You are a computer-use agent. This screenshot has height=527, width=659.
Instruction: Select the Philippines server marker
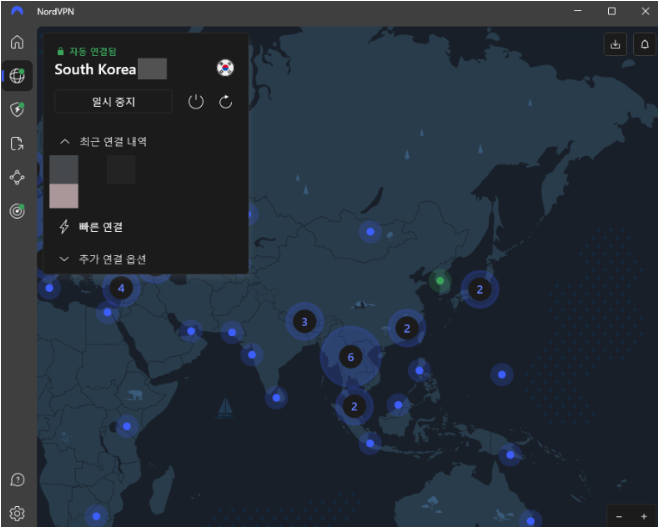[x=419, y=370]
